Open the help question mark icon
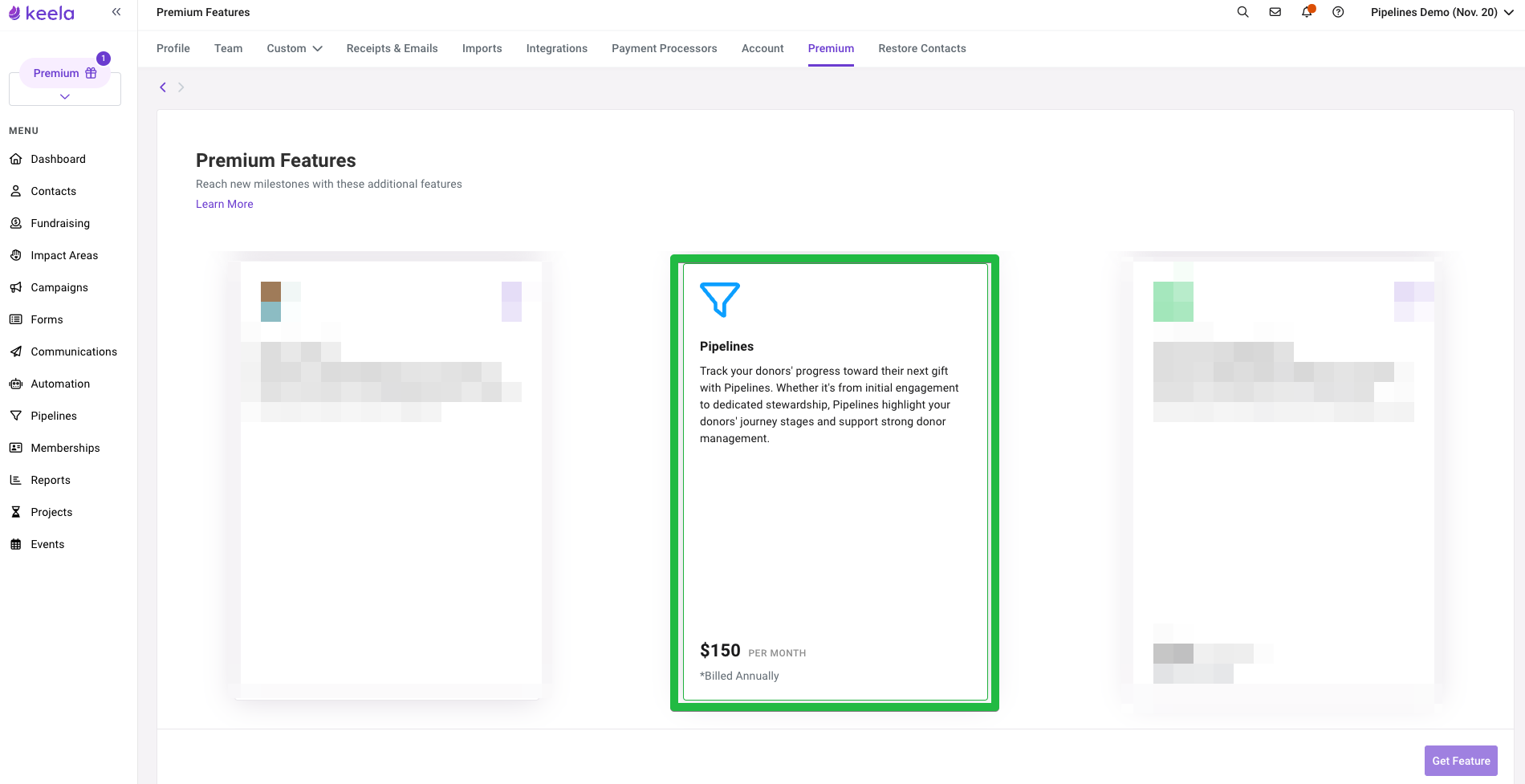 [1338, 12]
